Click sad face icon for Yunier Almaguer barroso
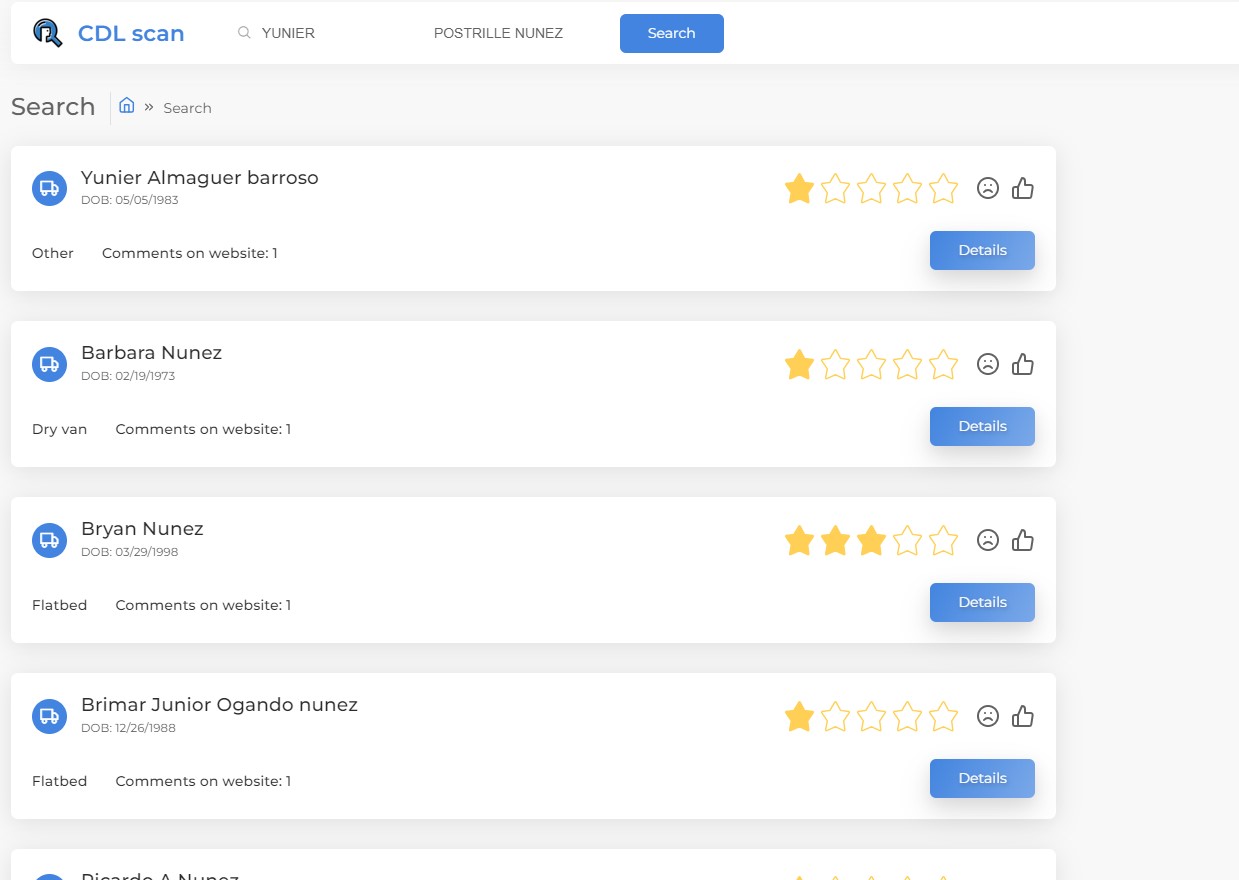The image size is (1239, 880). (988, 188)
